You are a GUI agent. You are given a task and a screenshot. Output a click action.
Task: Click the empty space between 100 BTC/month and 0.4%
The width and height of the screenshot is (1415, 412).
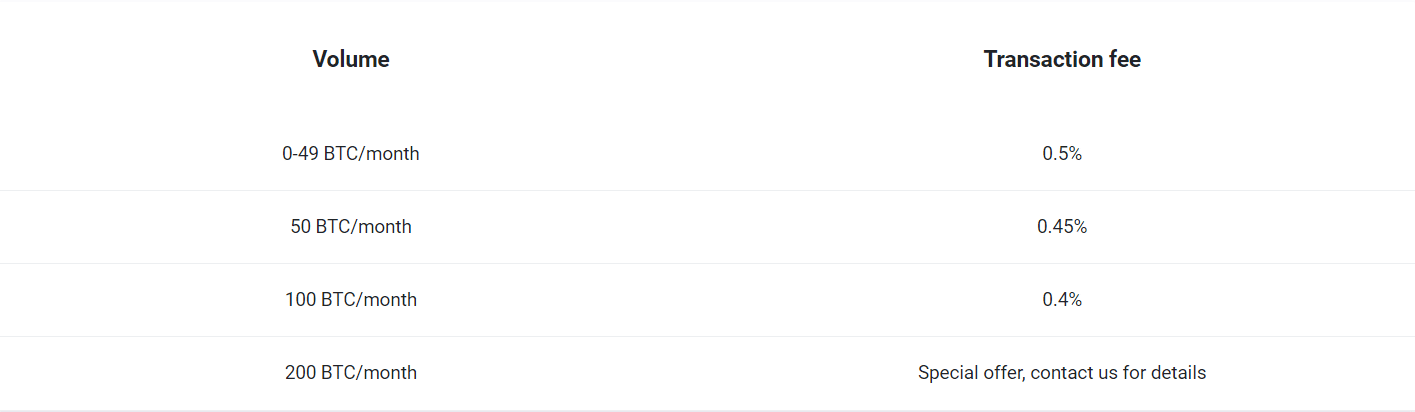730,300
